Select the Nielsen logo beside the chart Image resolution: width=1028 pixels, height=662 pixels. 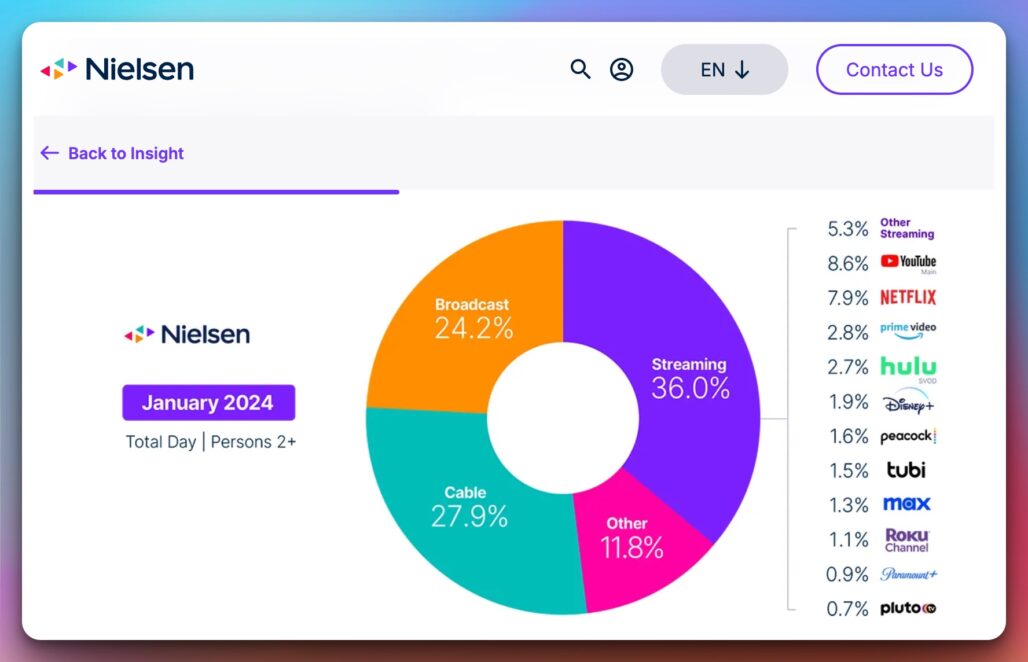[x=187, y=334]
